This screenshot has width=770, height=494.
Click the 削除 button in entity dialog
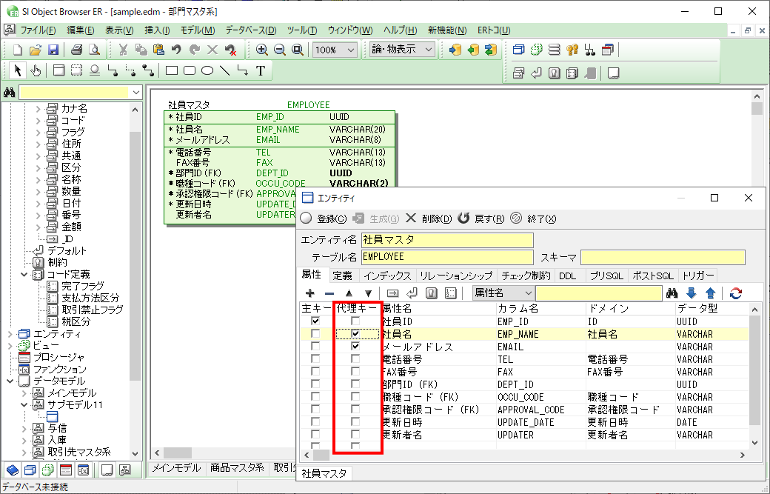click(428, 218)
